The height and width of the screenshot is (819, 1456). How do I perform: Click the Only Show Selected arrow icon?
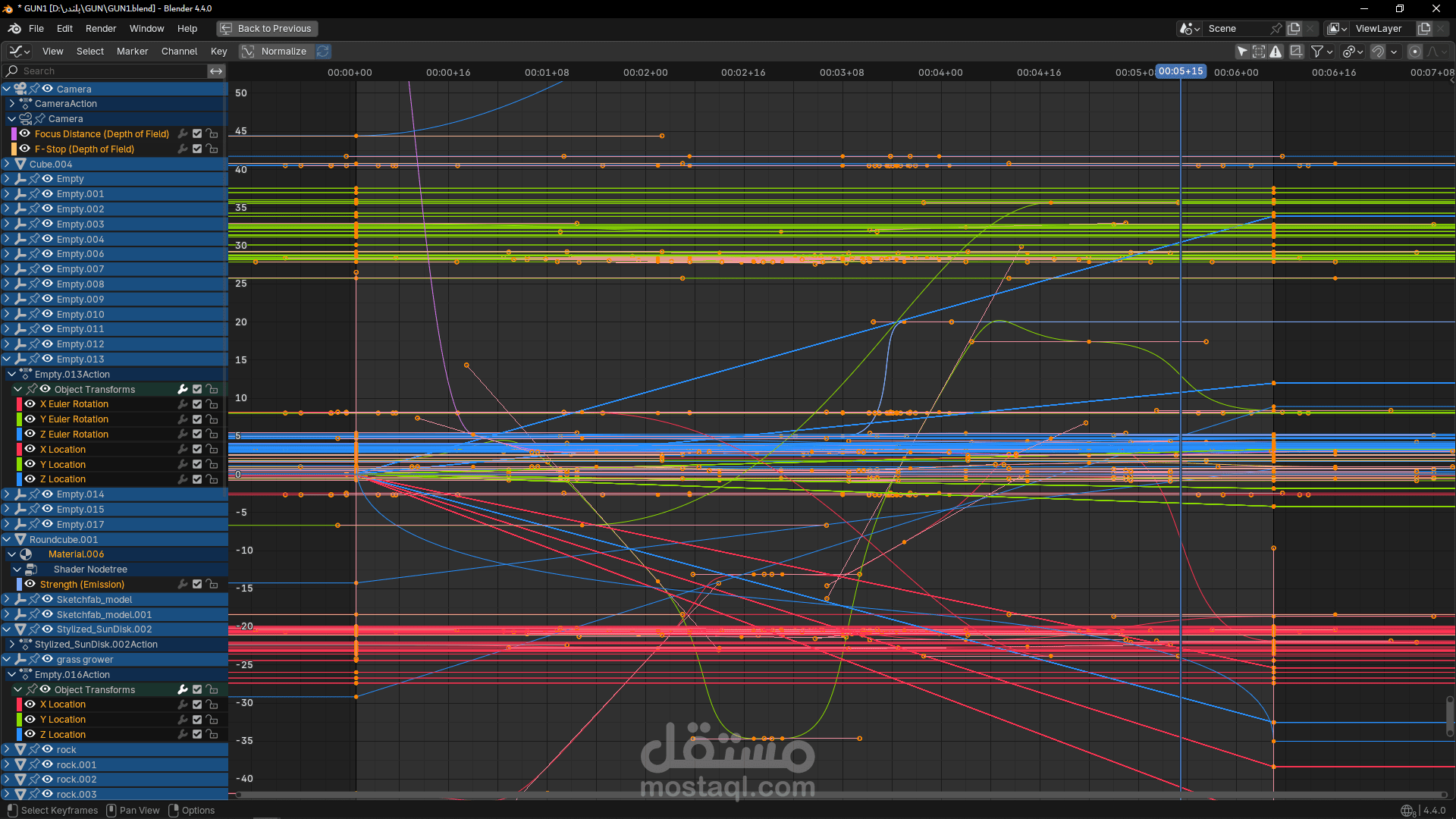point(1241,52)
